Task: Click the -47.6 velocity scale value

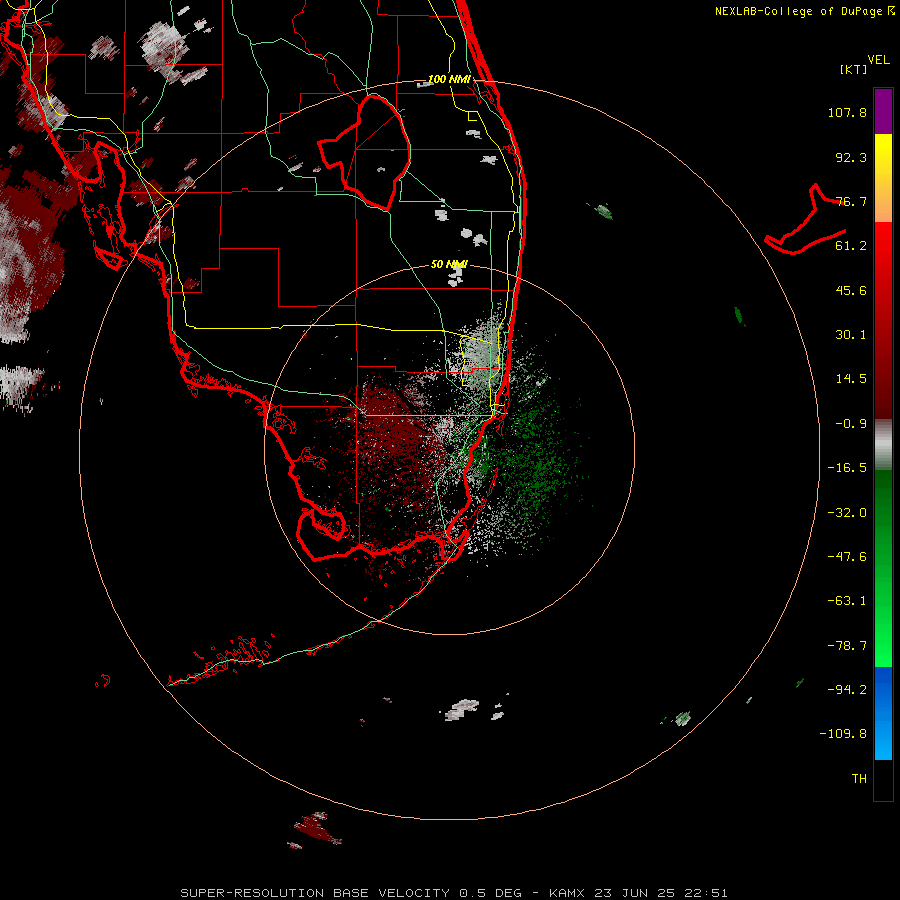Action: [x=847, y=557]
